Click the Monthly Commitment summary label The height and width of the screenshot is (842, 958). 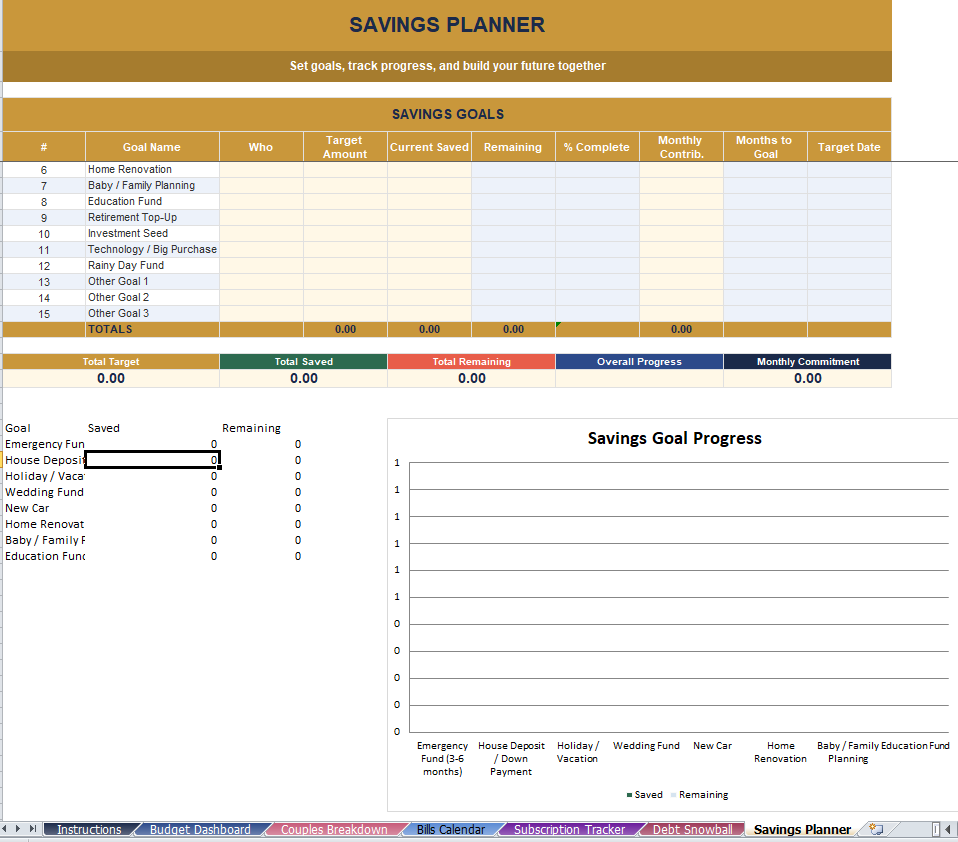(x=808, y=361)
